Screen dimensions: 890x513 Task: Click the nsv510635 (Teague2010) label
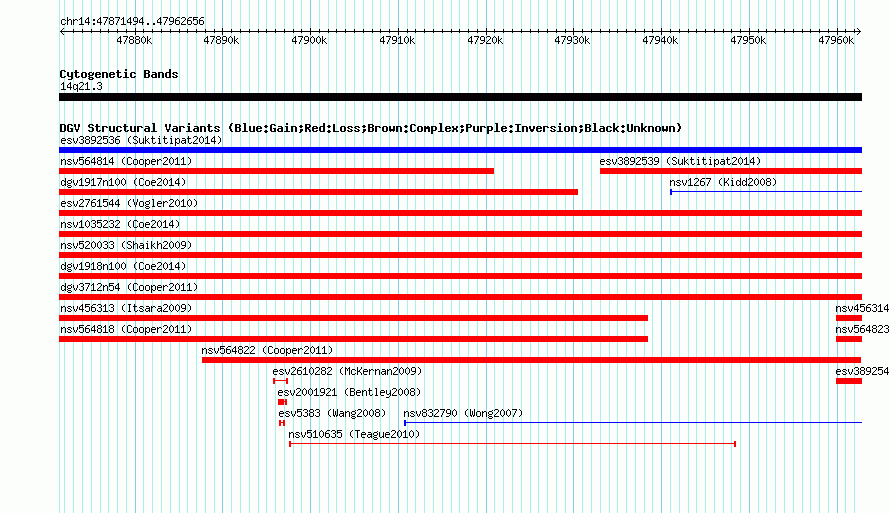(354, 434)
